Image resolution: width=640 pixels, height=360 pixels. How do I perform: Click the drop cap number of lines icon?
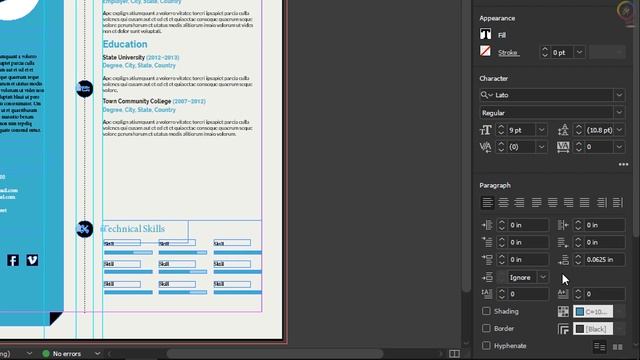[487, 293]
